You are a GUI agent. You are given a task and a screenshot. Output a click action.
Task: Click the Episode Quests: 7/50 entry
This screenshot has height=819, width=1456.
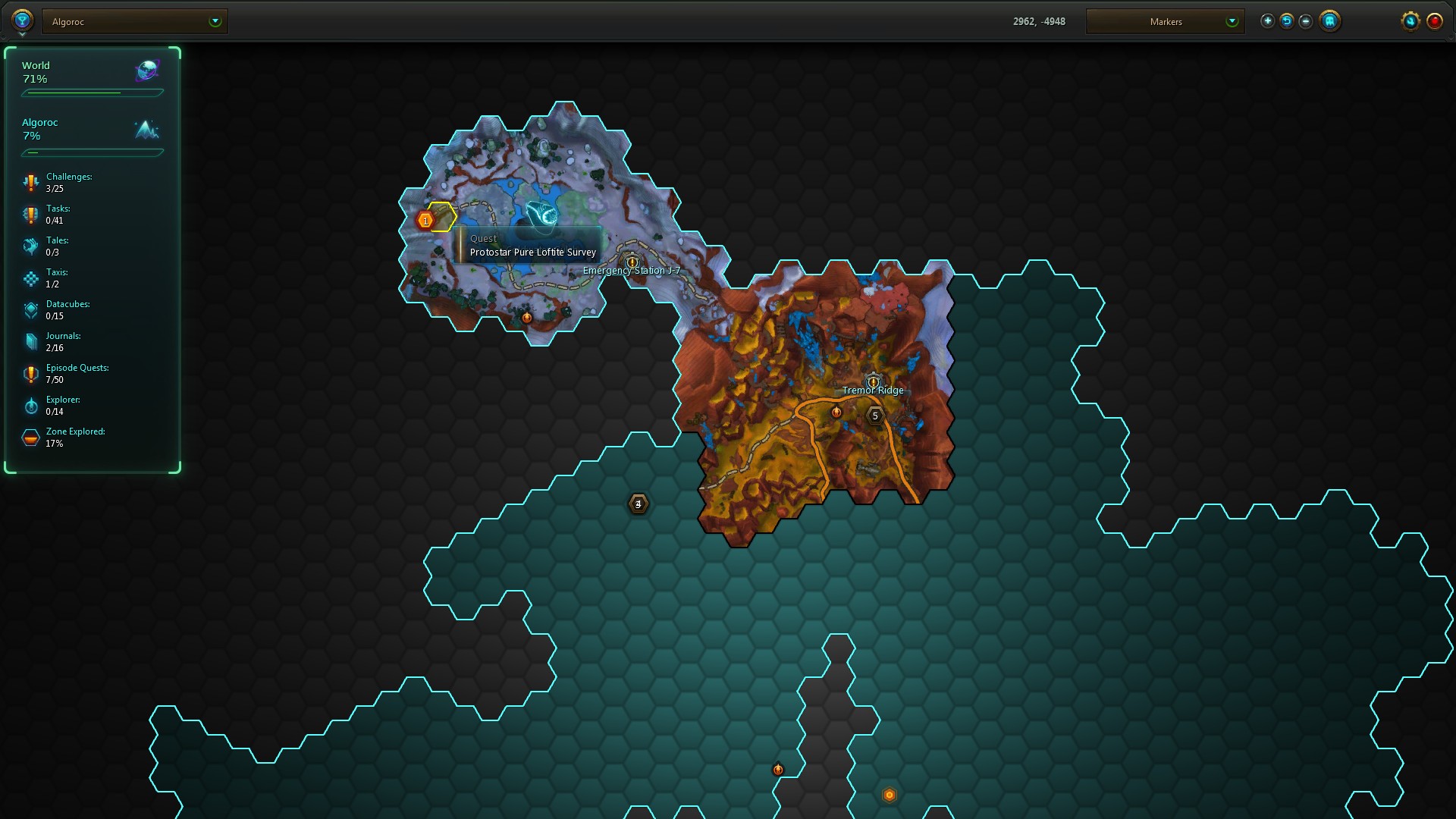click(77, 374)
